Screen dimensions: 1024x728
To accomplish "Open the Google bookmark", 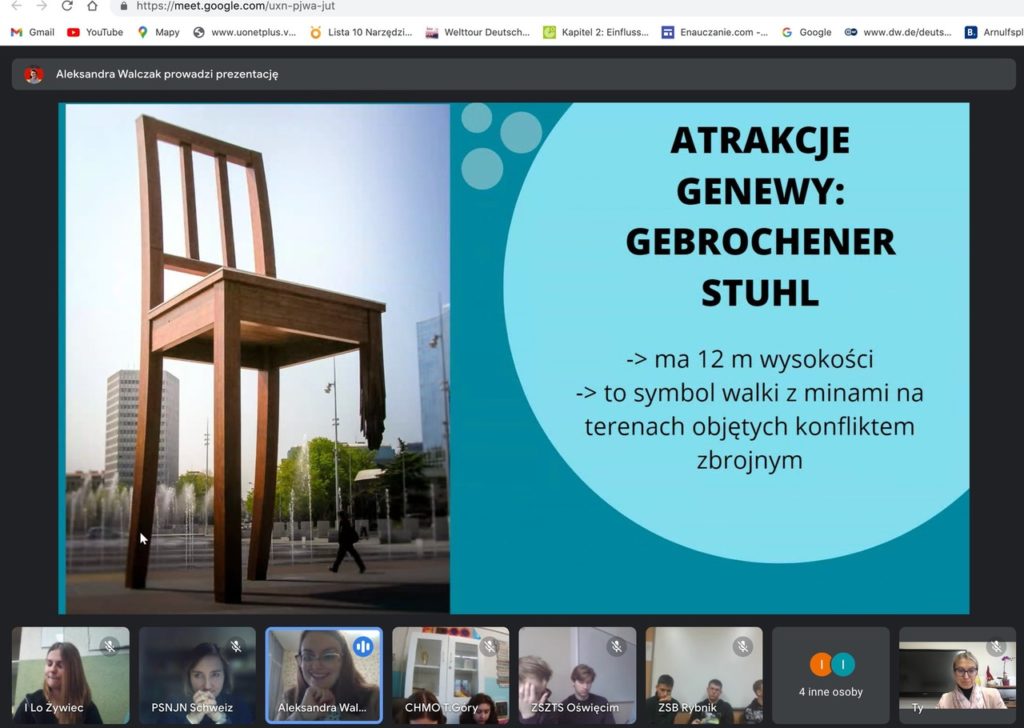I will coord(806,32).
